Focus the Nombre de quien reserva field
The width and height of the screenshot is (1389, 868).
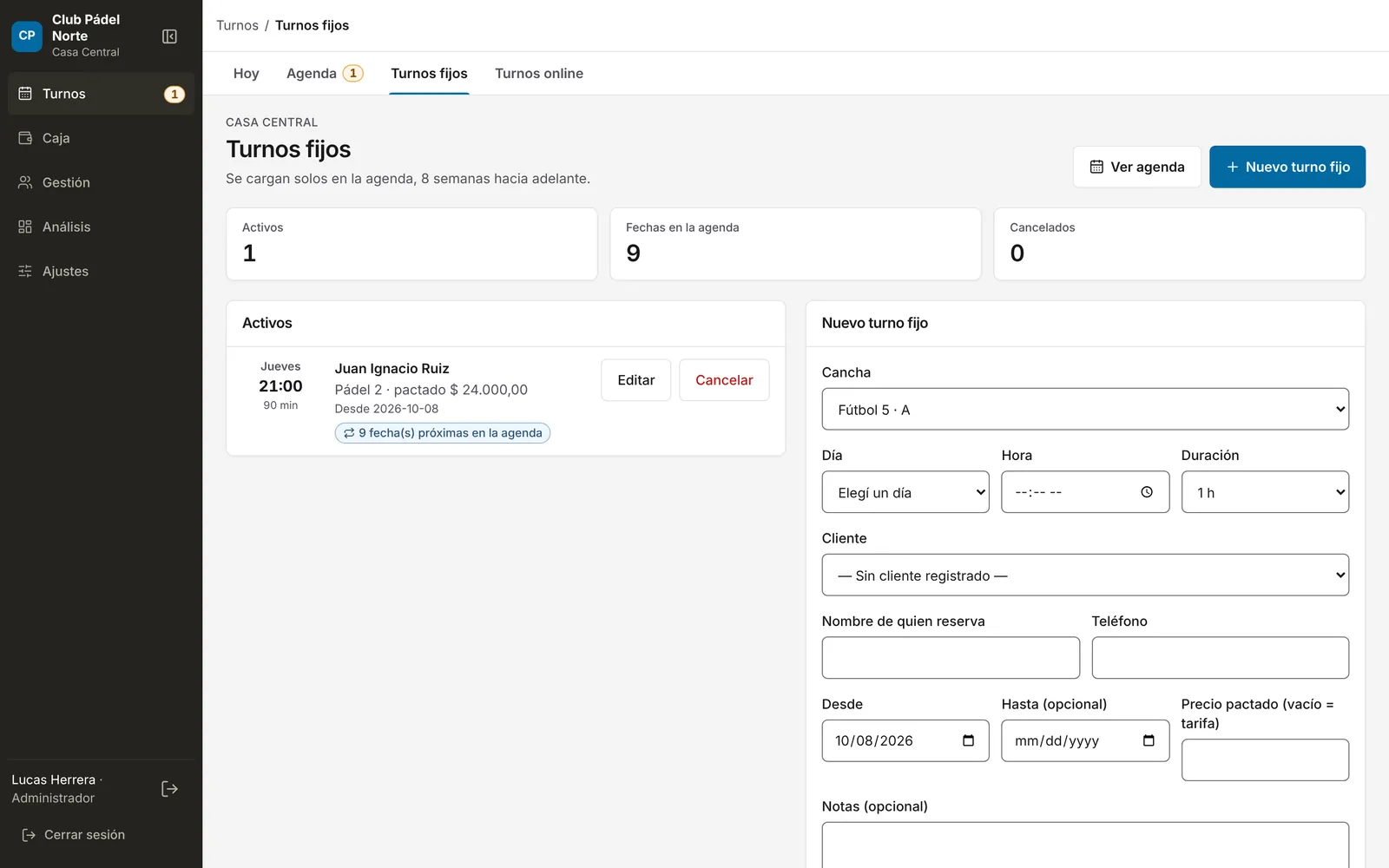pos(951,658)
